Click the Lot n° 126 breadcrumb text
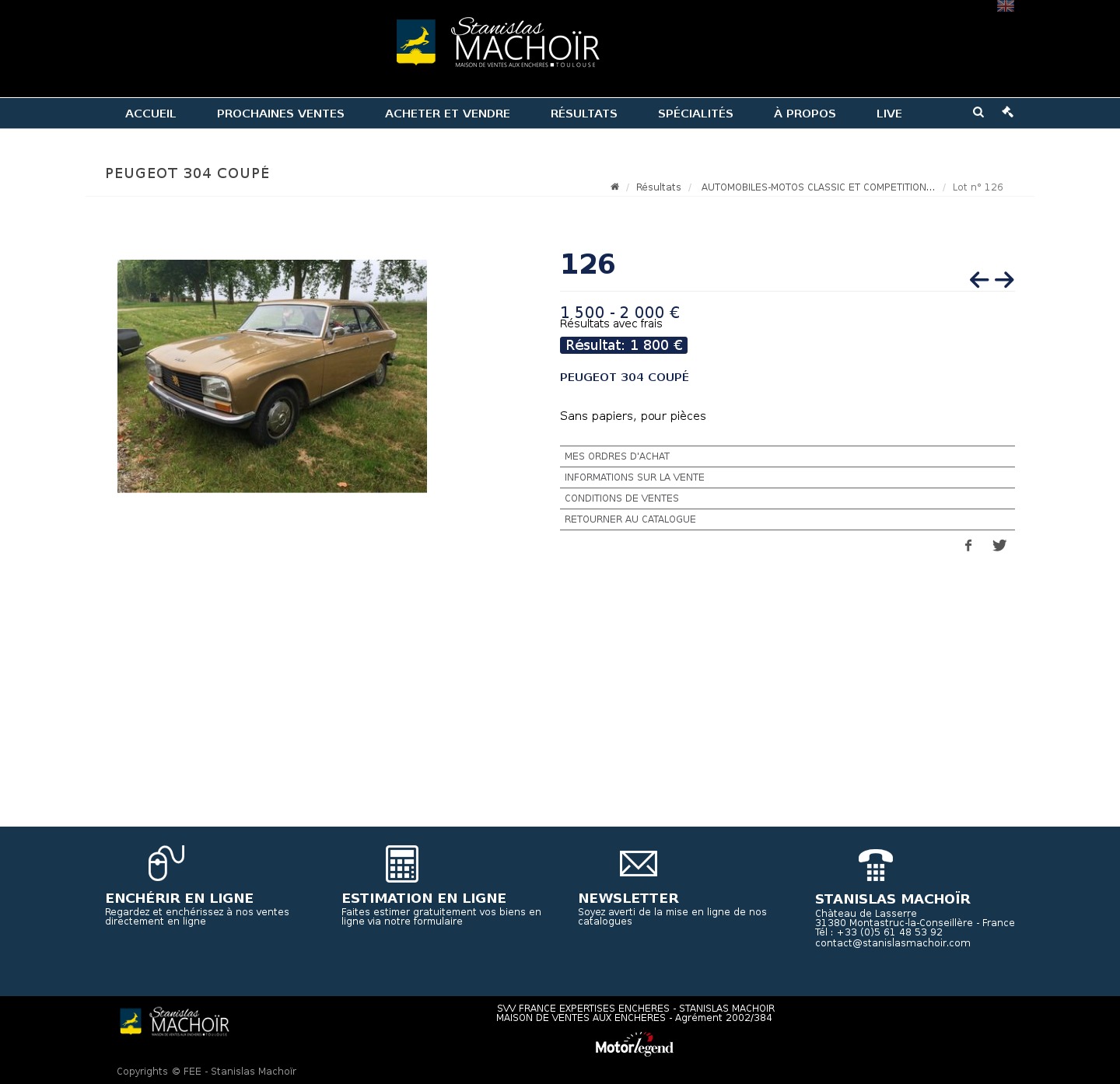The image size is (1120, 1084). [978, 187]
